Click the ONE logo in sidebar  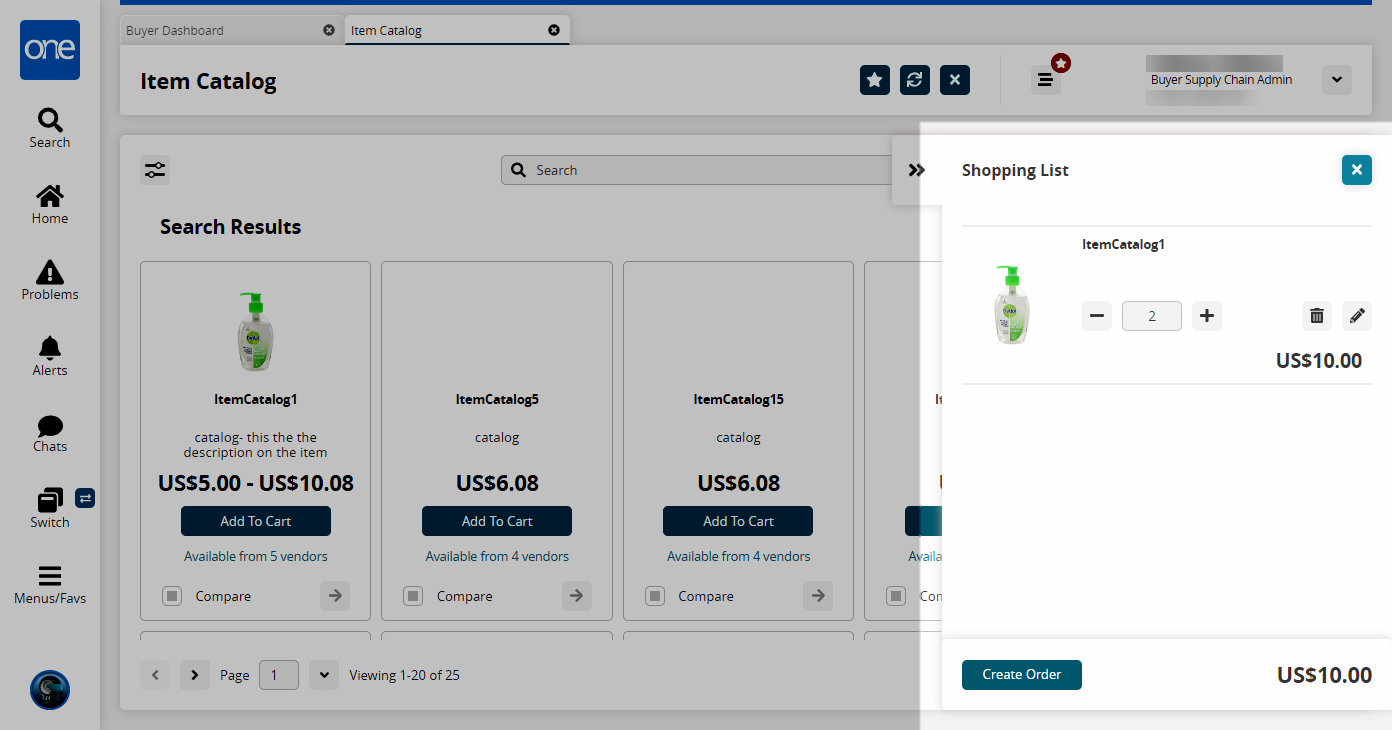[x=50, y=50]
